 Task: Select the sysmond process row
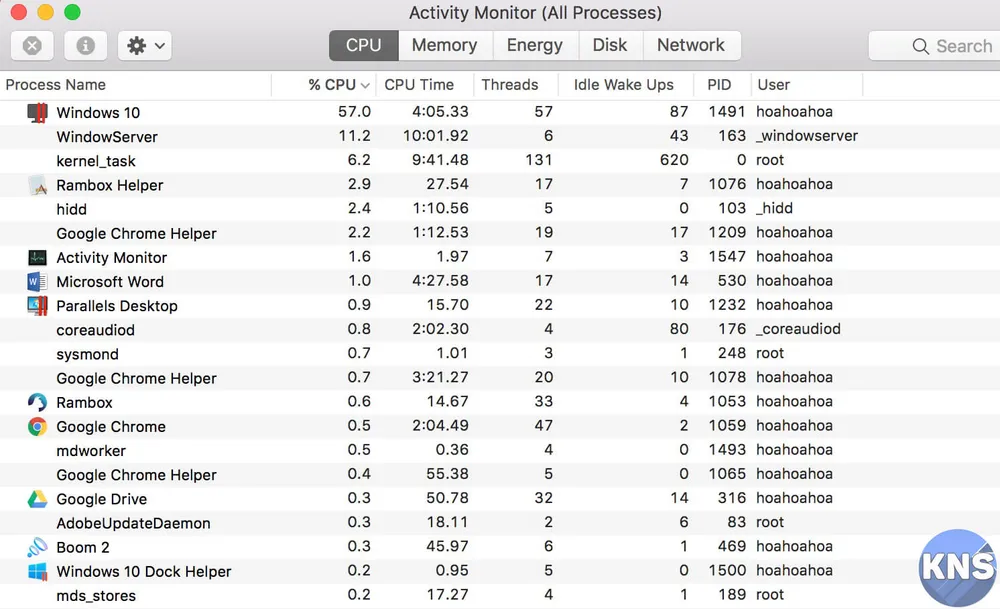click(500, 354)
